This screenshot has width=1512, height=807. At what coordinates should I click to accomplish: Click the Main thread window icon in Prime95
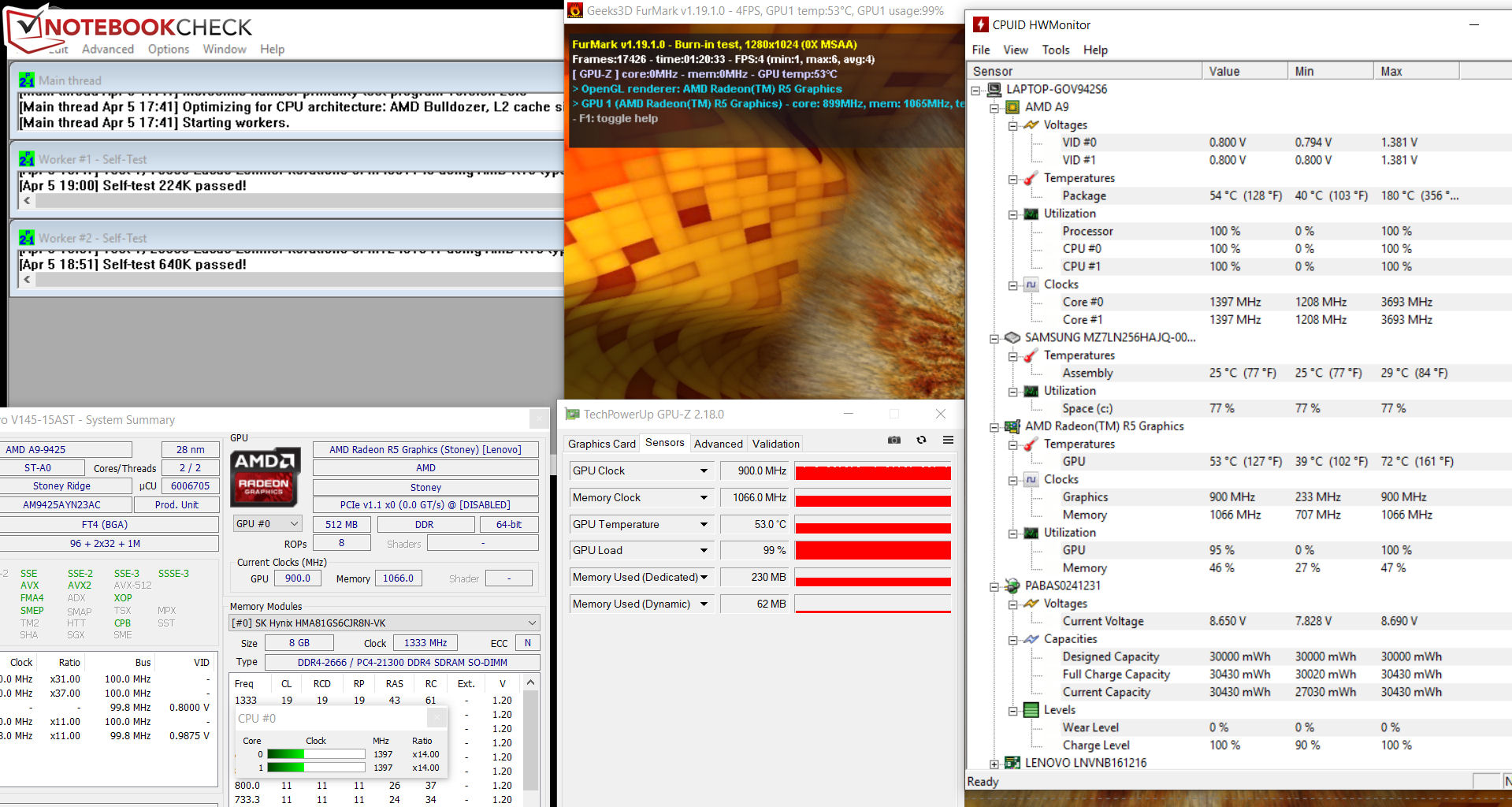27,80
